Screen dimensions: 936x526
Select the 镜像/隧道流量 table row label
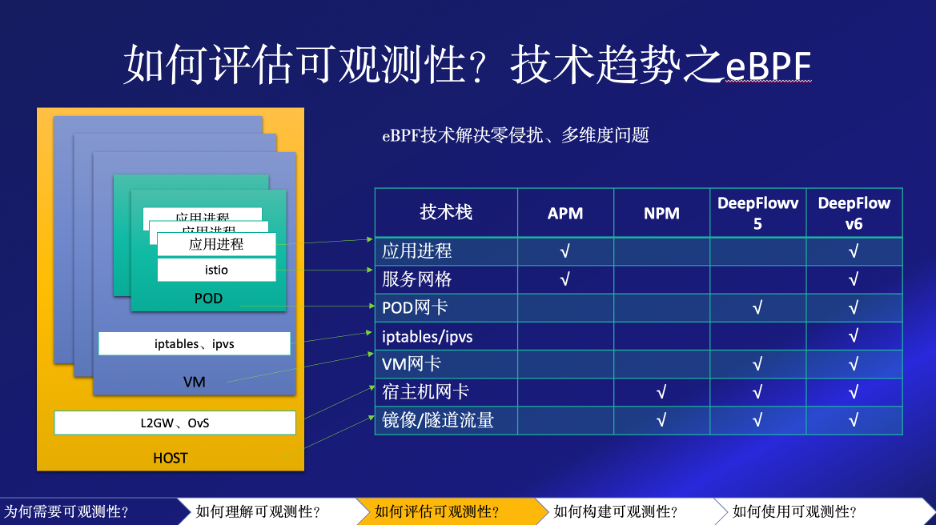click(x=438, y=420)
